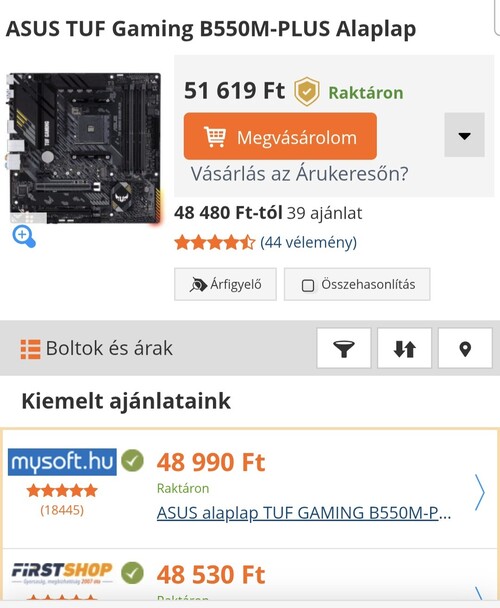
Task: Click the Árfigyelő price watch button
Action: click(x=225, y=284)
